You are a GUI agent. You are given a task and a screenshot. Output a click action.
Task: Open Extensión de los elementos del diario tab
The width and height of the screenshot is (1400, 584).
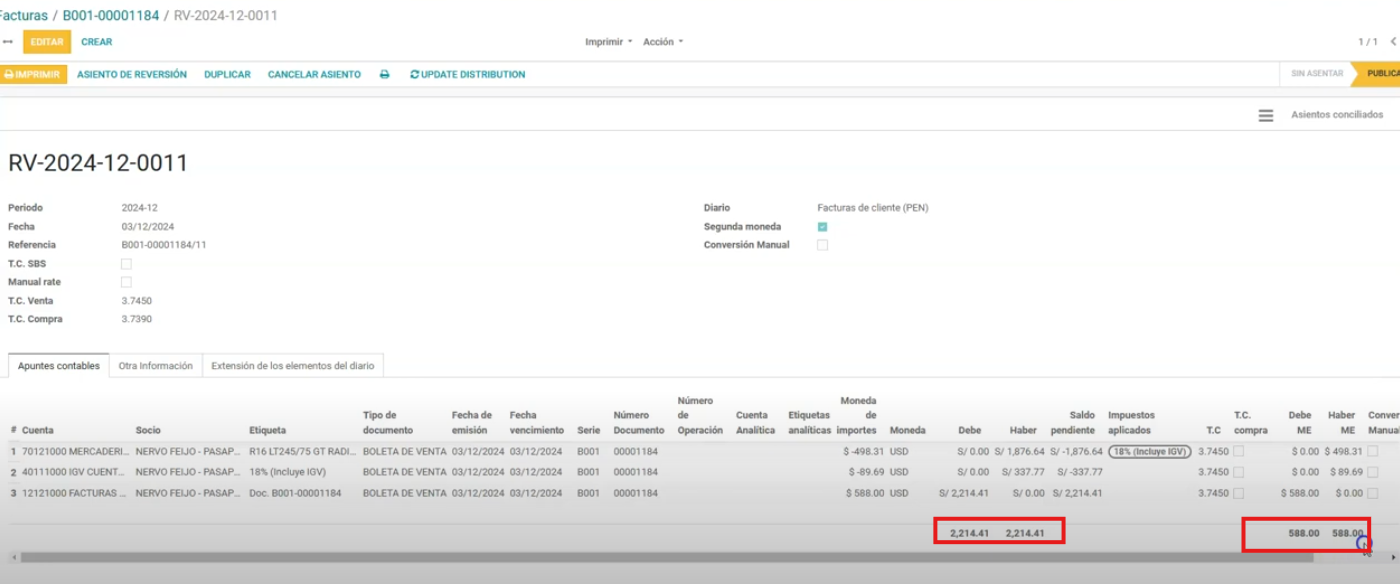coord(292,366)
